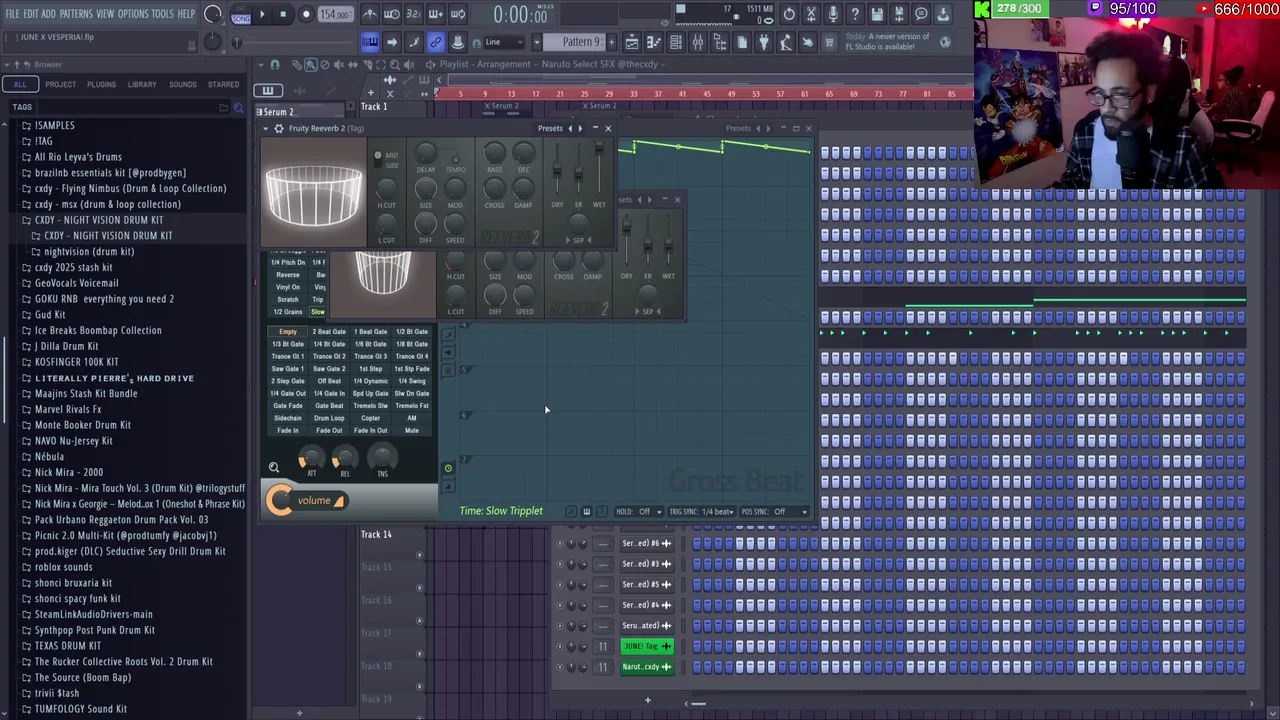The height and width of the screenshot is (720, 1280).
Task: Select the playlist pencil draw tool
Action: 297,65
